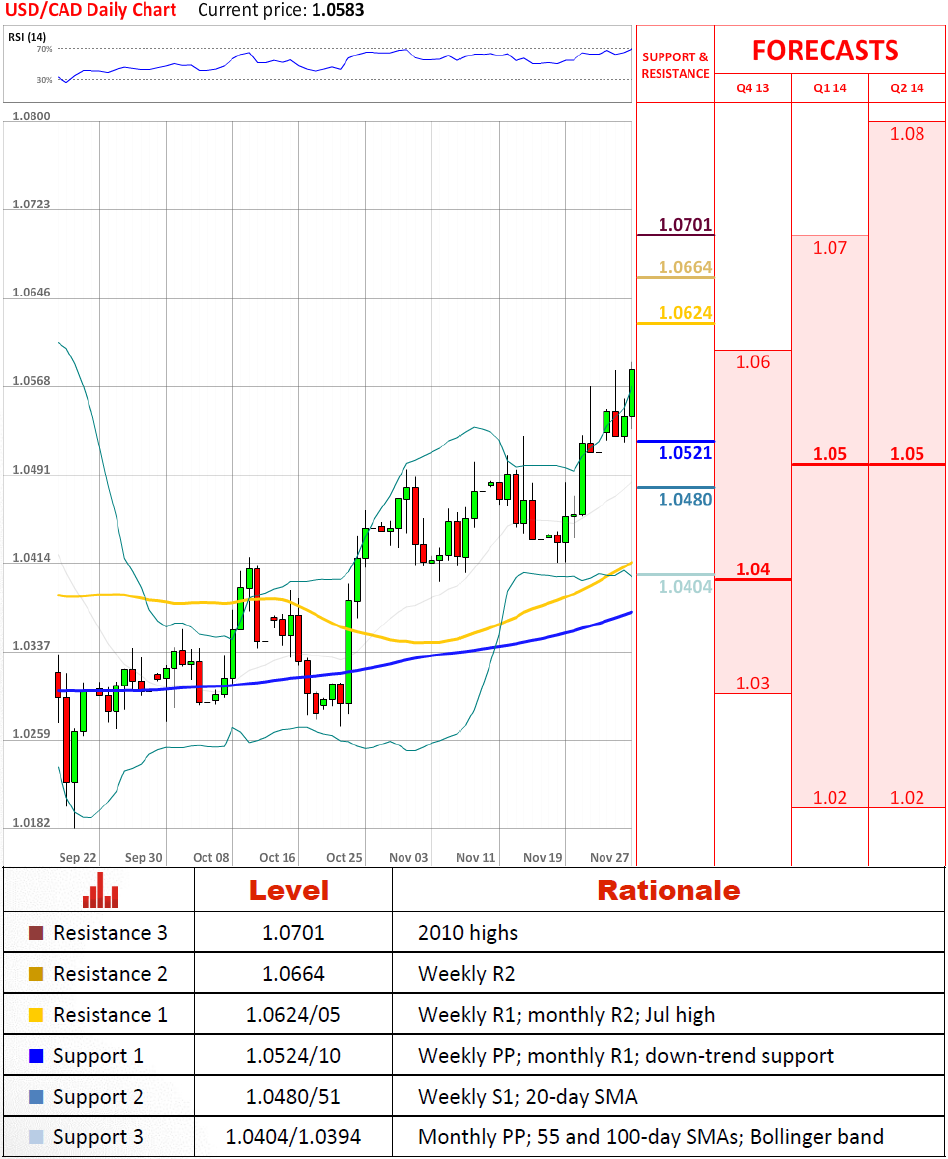Click the 'Nov 27' date axis label
Viewport: 948px width, 1159px height.
pos(610,857)
